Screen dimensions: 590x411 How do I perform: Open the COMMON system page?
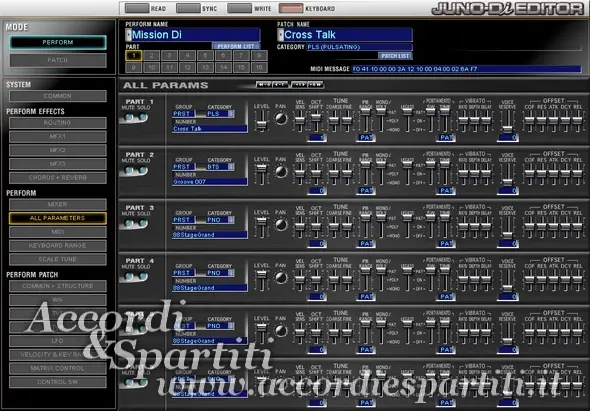pos(58,96)
